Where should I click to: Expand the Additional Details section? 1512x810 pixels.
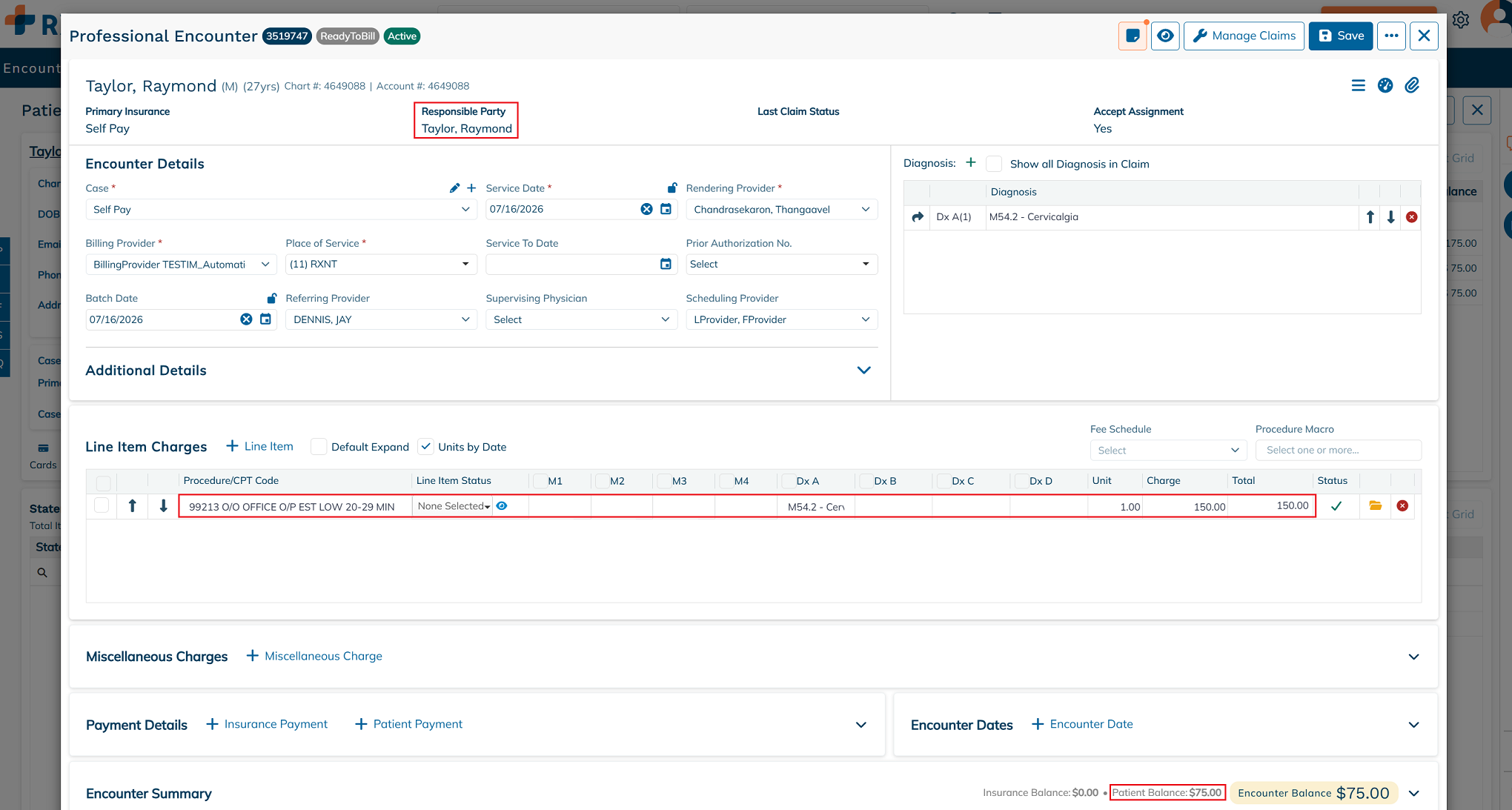[x=863, y=371]
